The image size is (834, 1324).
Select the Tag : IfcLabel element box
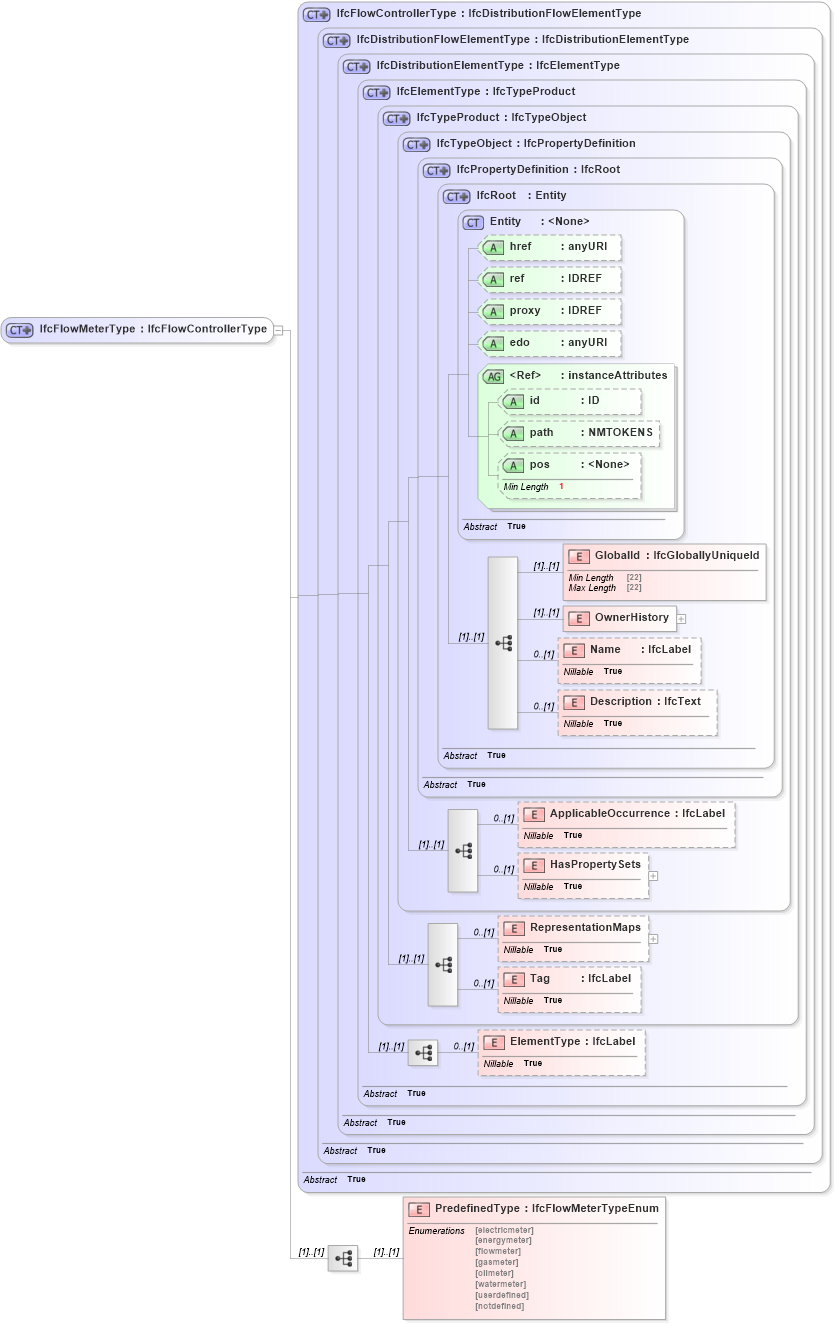tap(570, 989)
